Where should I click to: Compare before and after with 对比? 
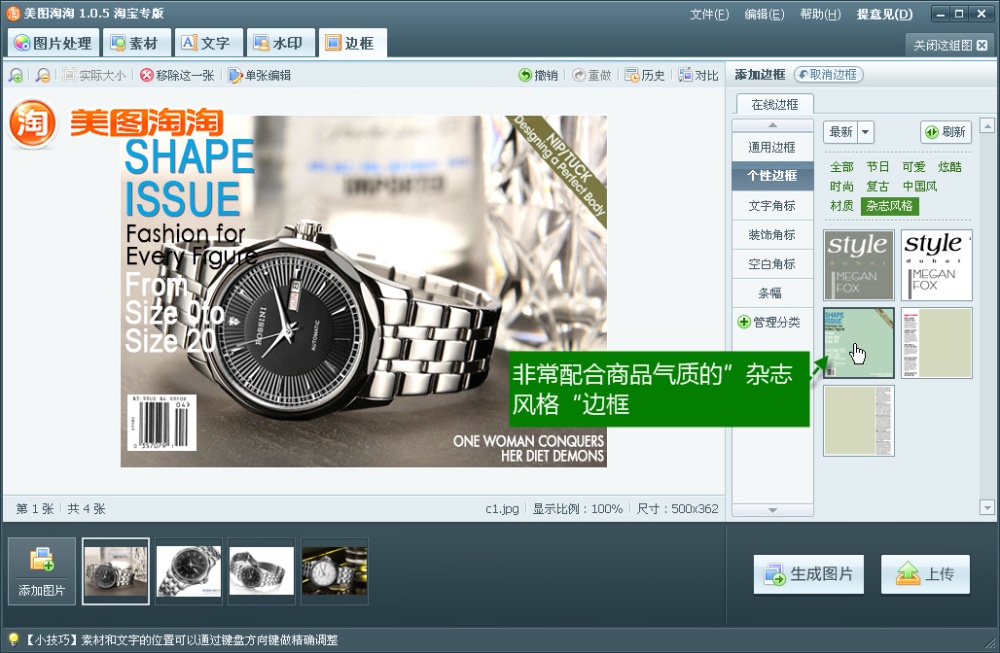(698, 75)
